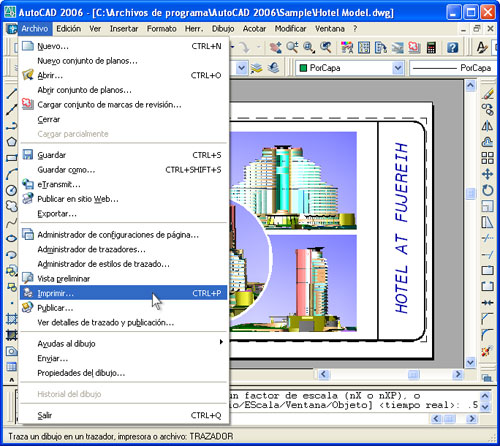
Task: Open the Dibujo menu
Action: (223, 29)
